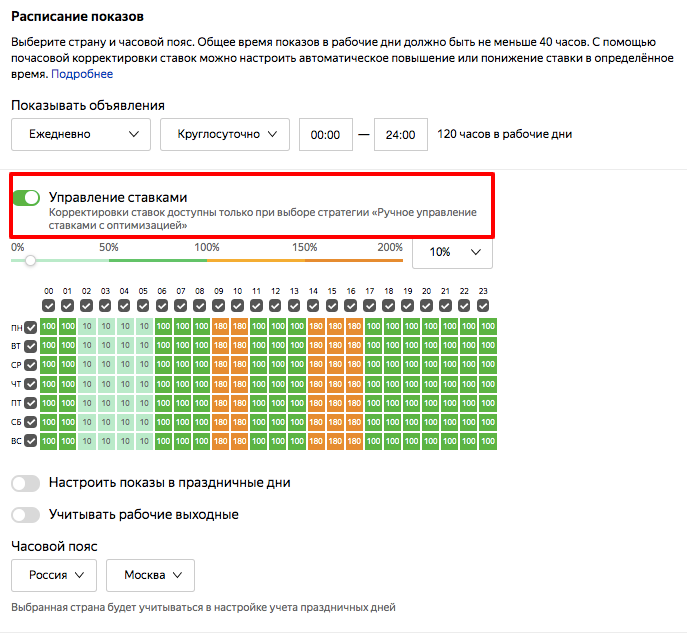This screenshot has width=687, height=636.
Task: Uncheck the hour 09 column checkbox
Action: pos(219,305)
